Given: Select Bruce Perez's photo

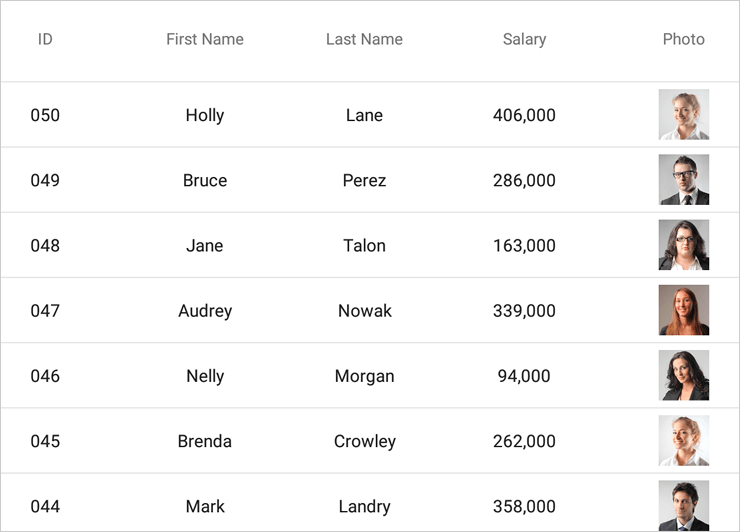Looking at the screenshot, I should [x=683, y=179].
